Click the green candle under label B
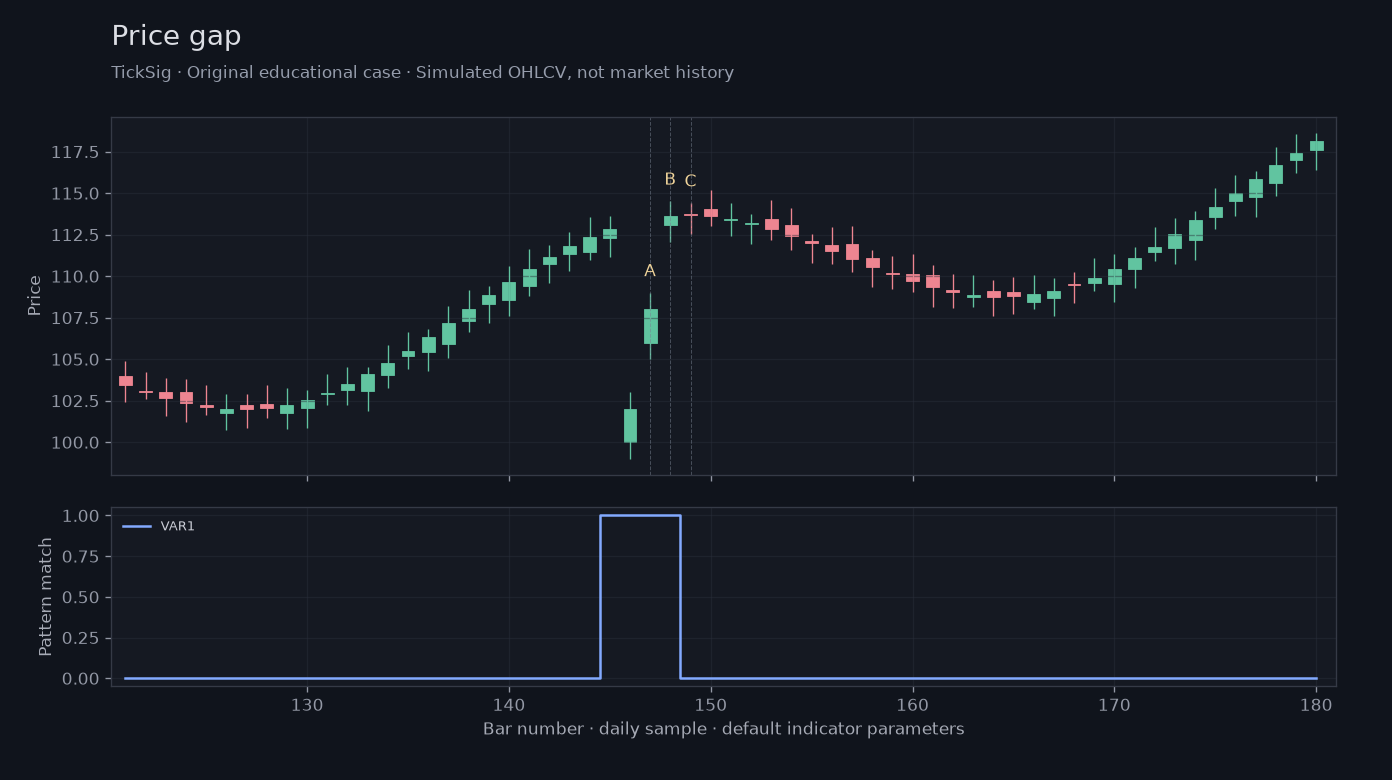 point(670,221)
